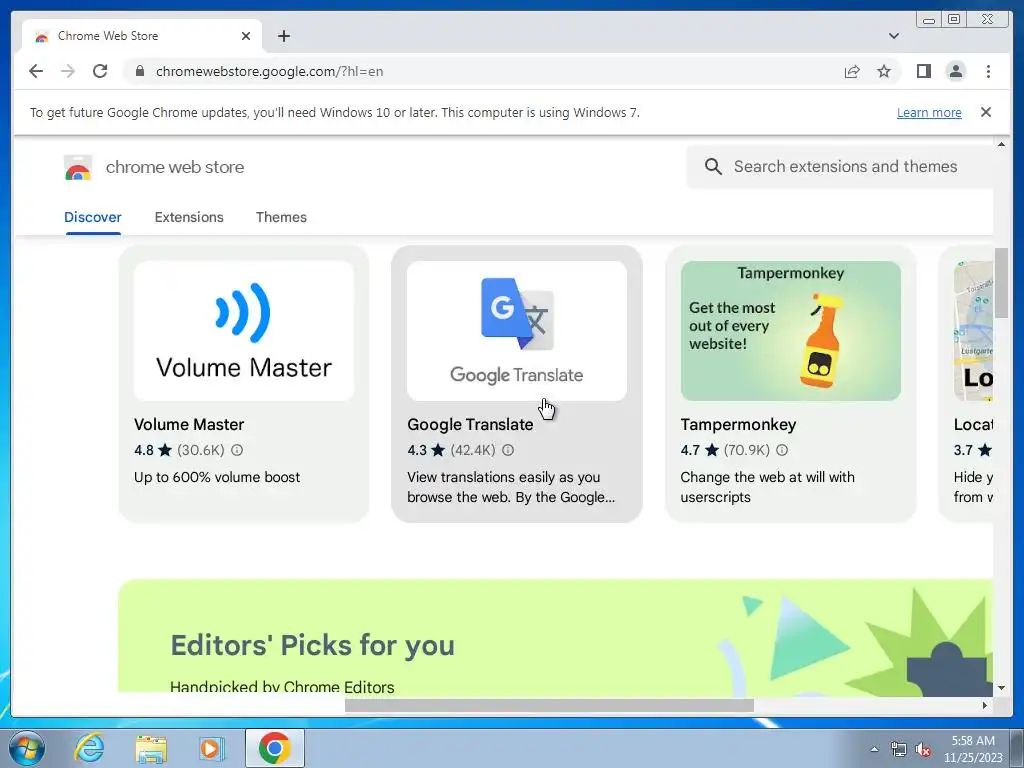Show hidden system tray icons

[874, 749]
